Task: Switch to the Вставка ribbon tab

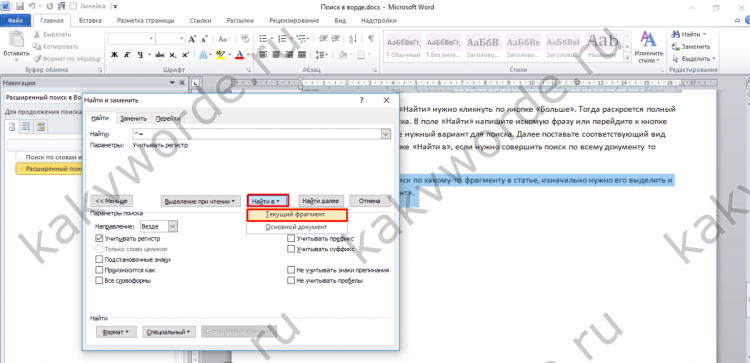Action: click(x=90, y=21)
